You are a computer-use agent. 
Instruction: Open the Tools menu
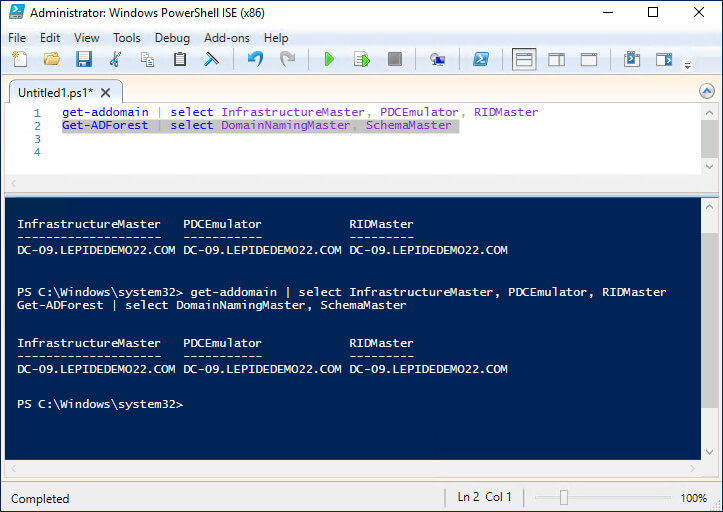click(x=127, y=38)
